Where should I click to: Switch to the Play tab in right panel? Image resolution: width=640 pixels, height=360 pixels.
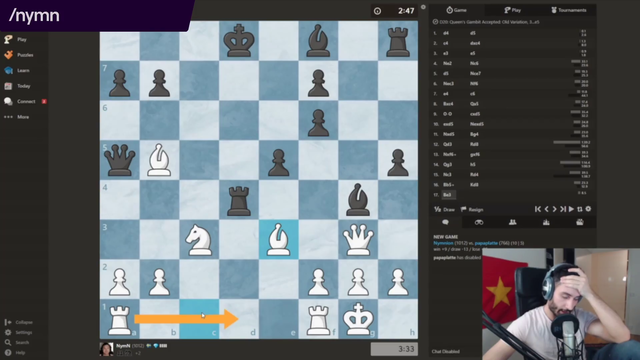pyautogui.click(x=512, y=10)
